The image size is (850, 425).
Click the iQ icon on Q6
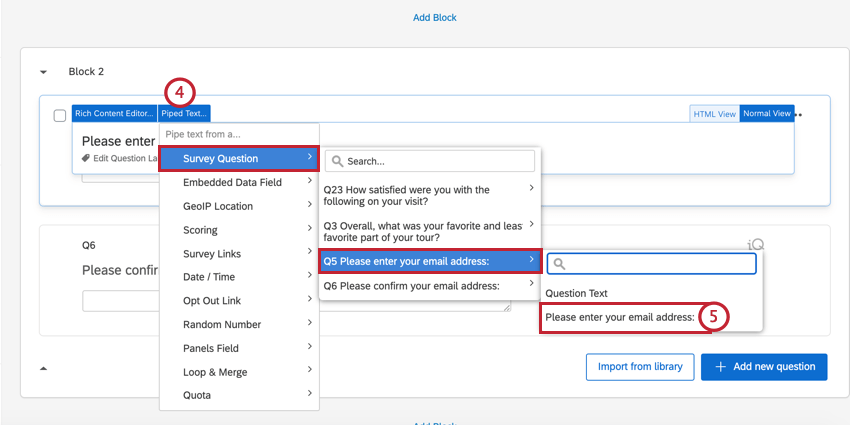[x=755, y=245]
